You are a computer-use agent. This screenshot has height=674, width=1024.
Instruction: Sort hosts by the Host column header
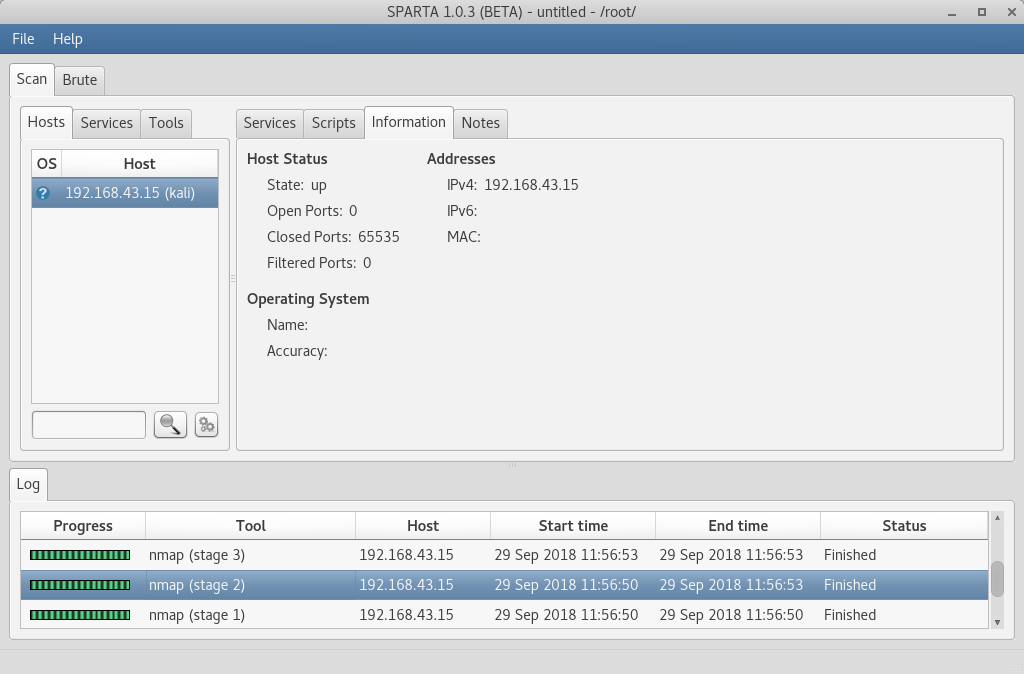(140, 163)
